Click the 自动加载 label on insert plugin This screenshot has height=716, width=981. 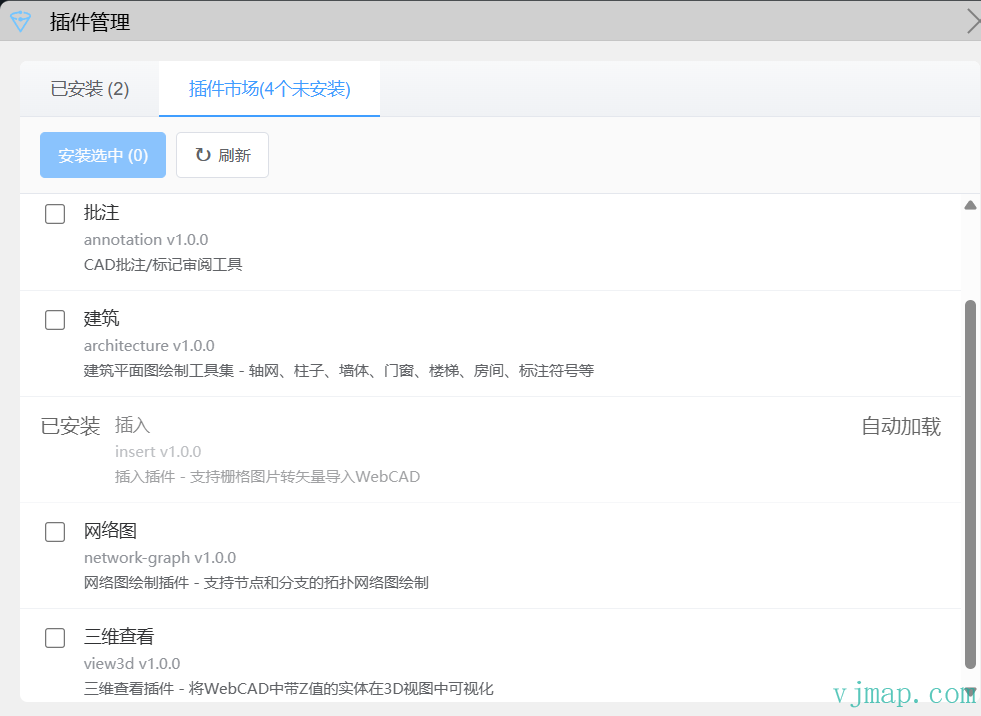(901, 427)
